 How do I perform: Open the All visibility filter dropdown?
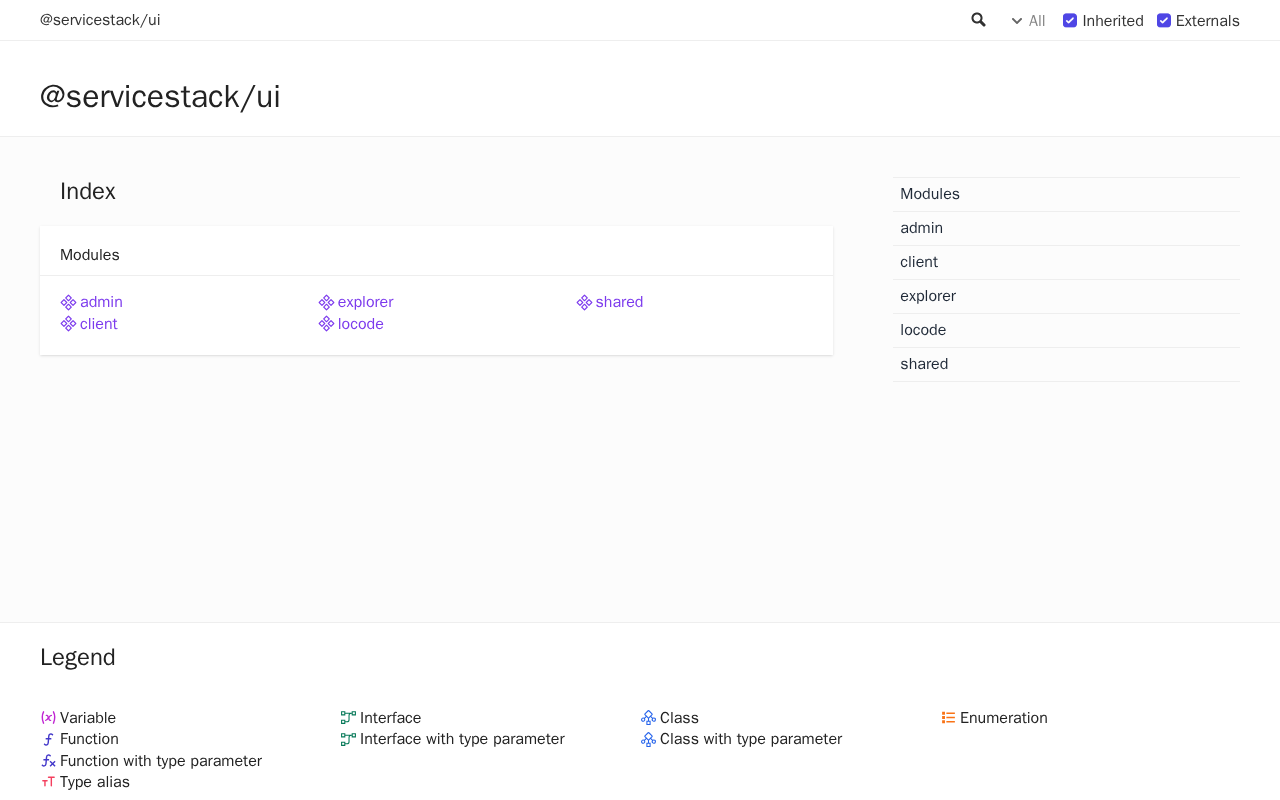tap(1028, 21)
